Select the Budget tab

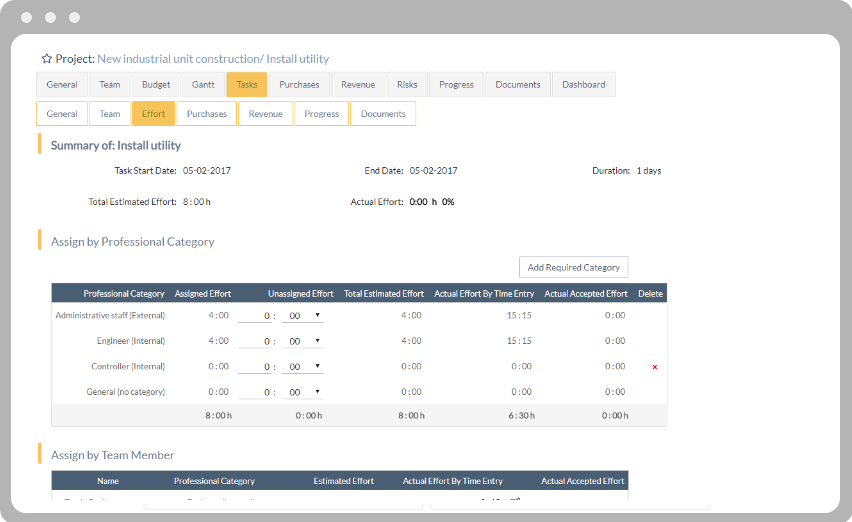pos(156,85)
